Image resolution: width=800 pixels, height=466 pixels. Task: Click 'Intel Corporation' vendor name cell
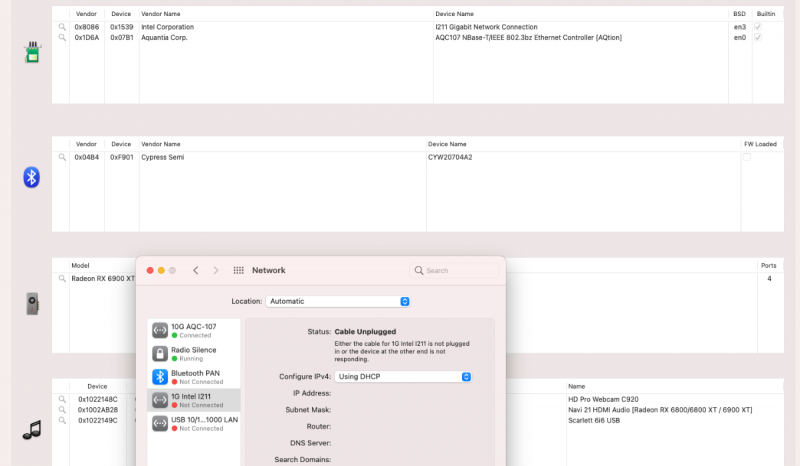[168, 27]
